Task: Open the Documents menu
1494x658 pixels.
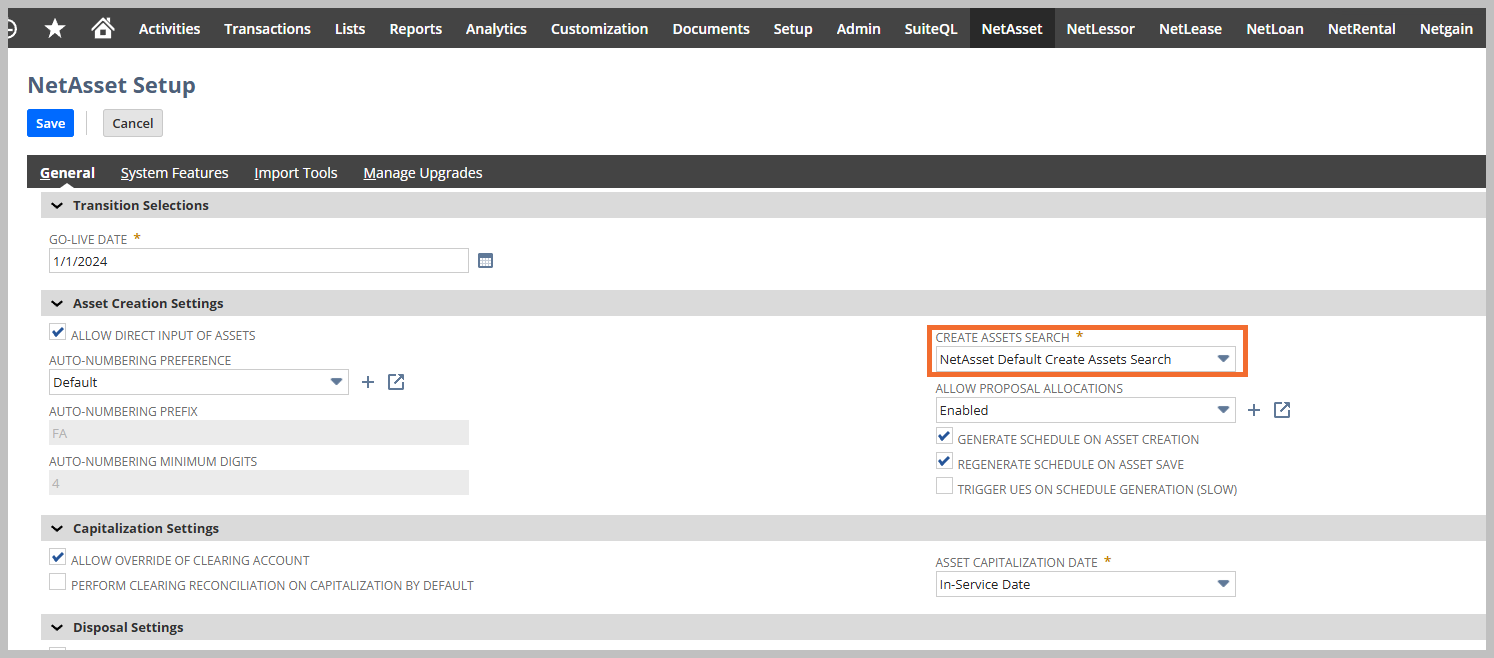Action: (x=711, y=29)
